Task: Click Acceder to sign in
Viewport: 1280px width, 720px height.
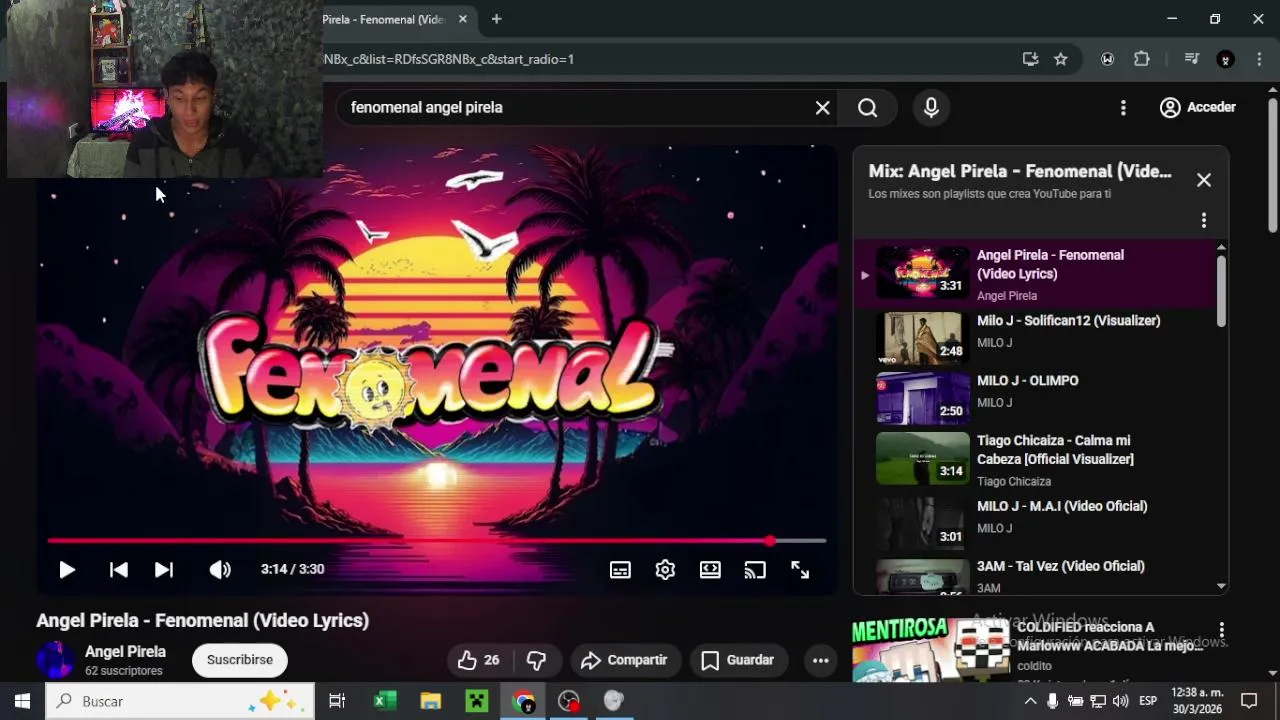Action: 1198,108
